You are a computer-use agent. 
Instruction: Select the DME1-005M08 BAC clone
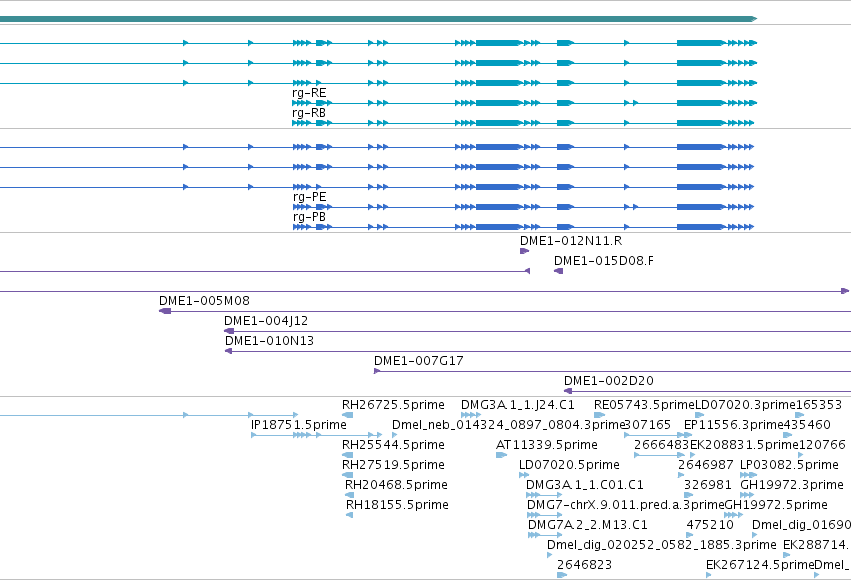point(204,301)
